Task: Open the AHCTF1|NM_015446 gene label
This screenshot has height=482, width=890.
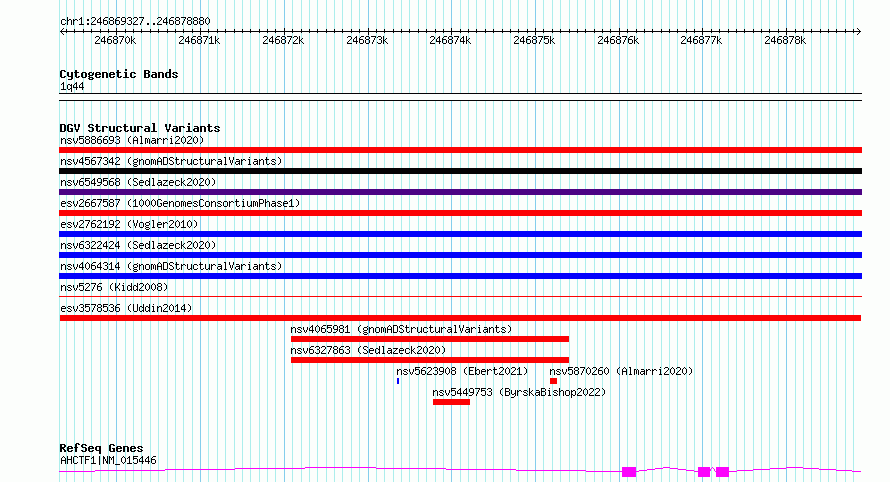Action: pos(108,460)
